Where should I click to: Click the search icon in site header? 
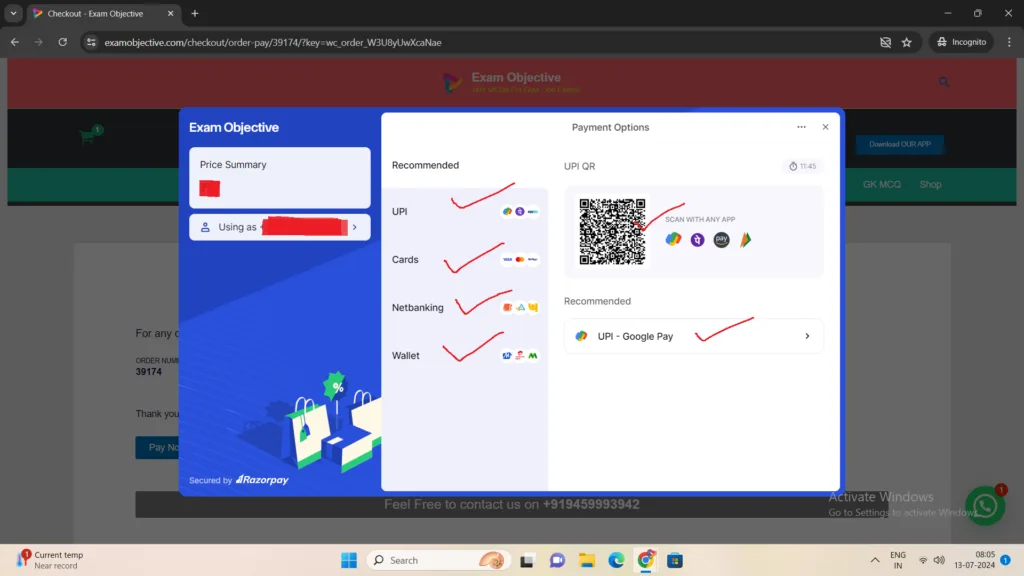tap(944, 82)
